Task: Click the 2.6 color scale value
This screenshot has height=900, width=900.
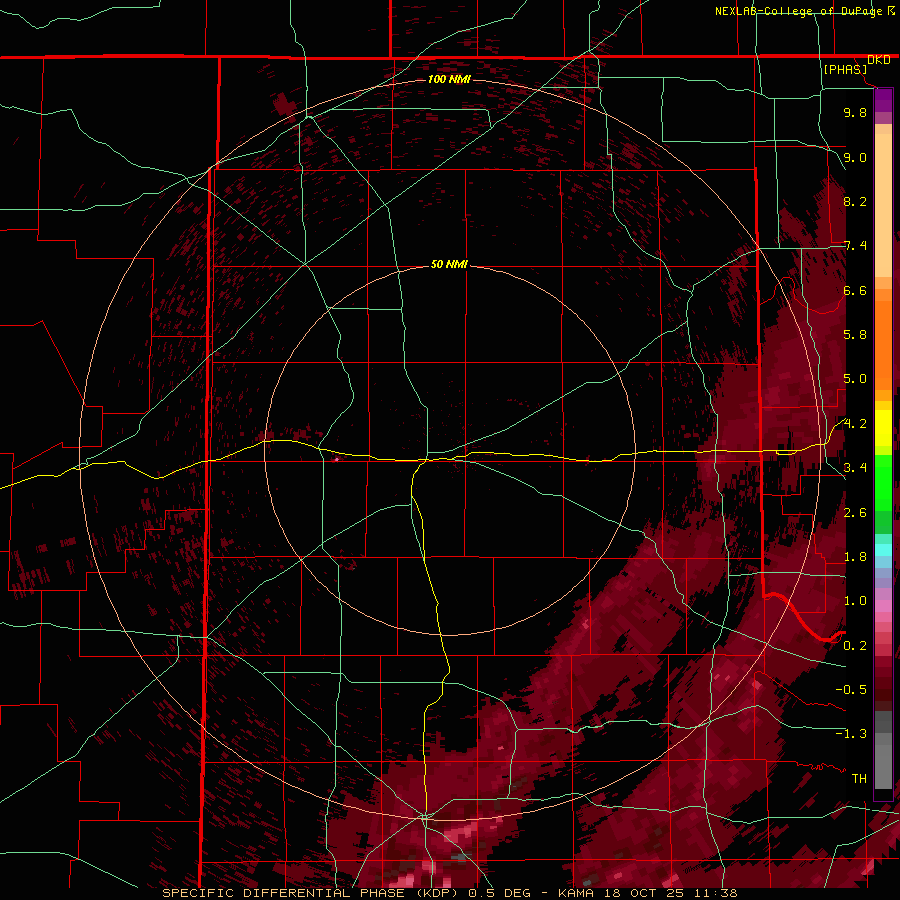Action: click(x=855, y=513)
